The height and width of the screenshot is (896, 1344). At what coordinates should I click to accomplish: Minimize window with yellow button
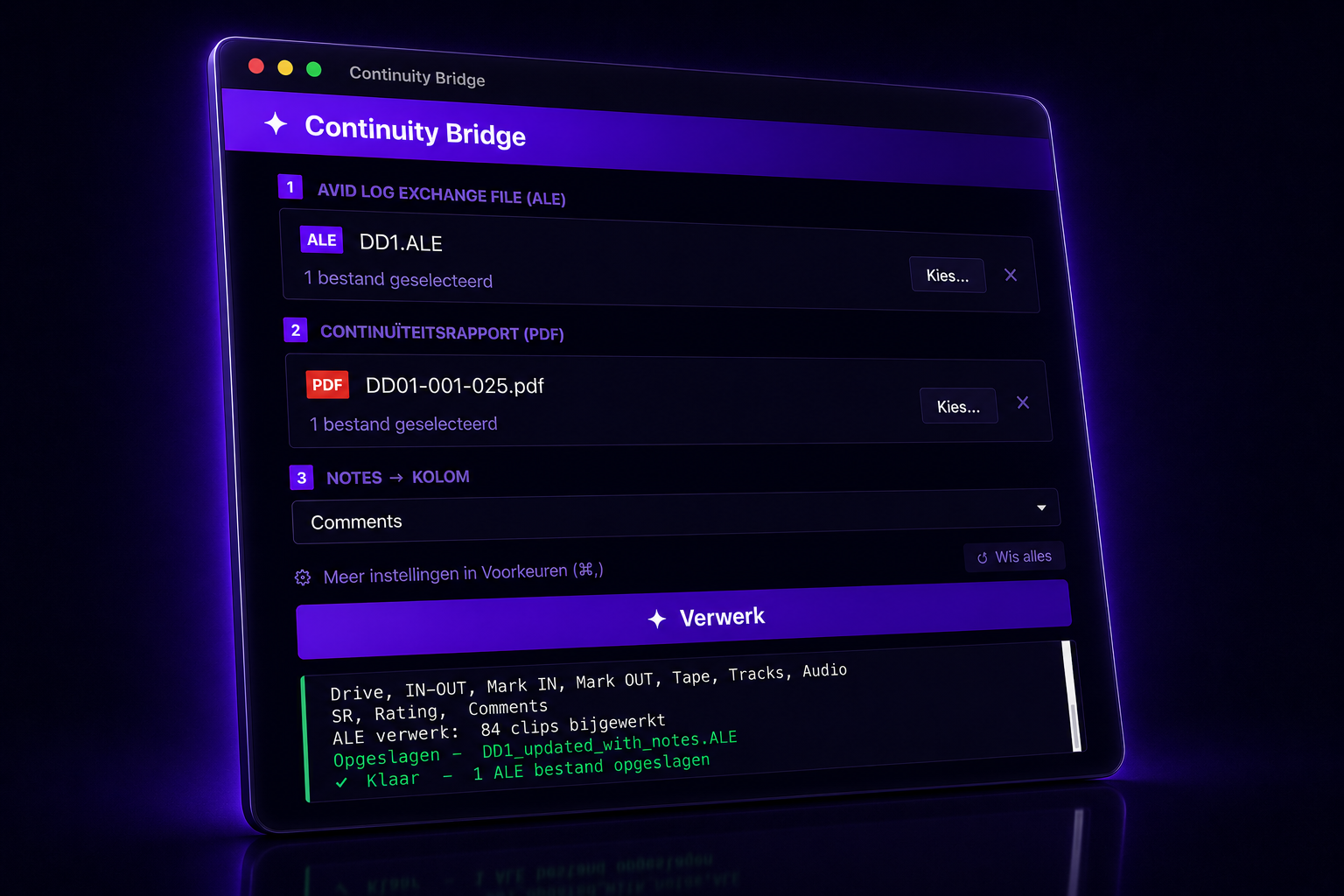click(x=285, y=67)
